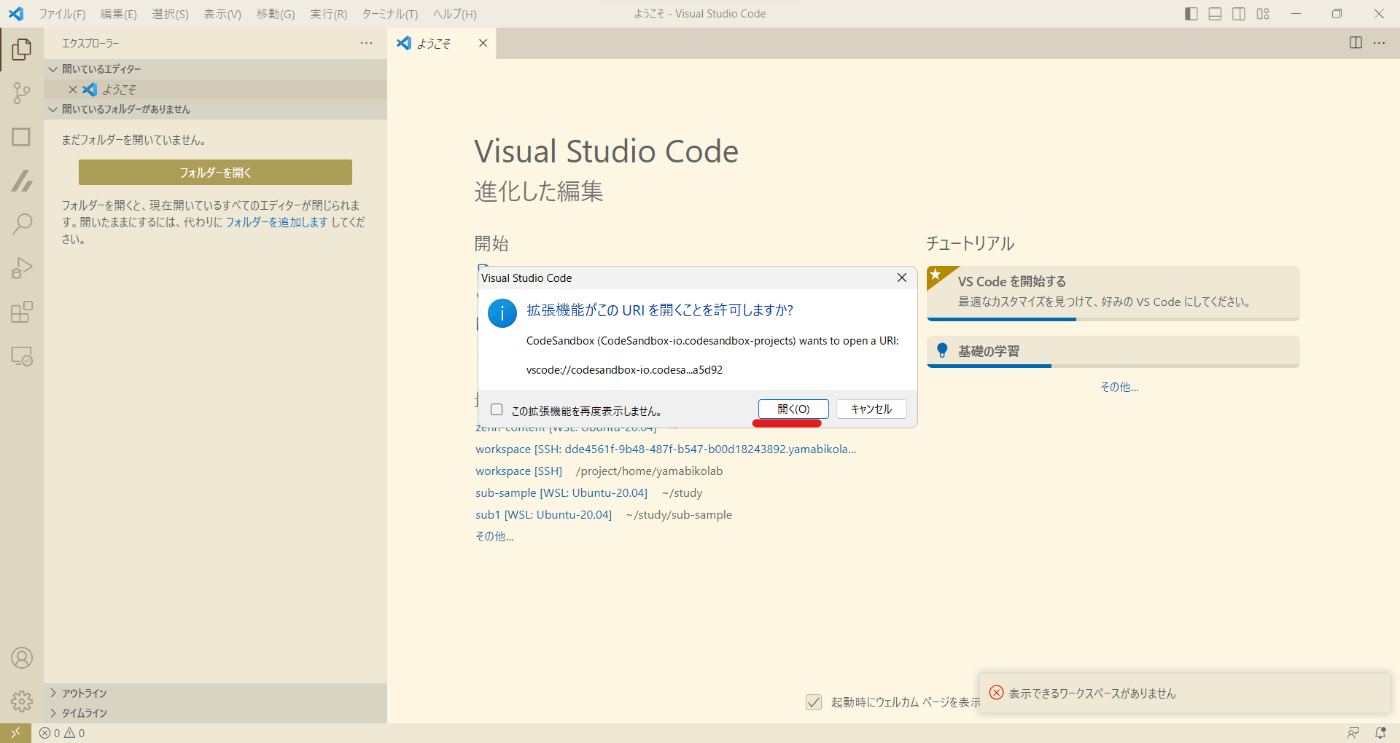1400x743 pixels.
Task: Open the ファイル(F) menu
Action: [62, 14]
